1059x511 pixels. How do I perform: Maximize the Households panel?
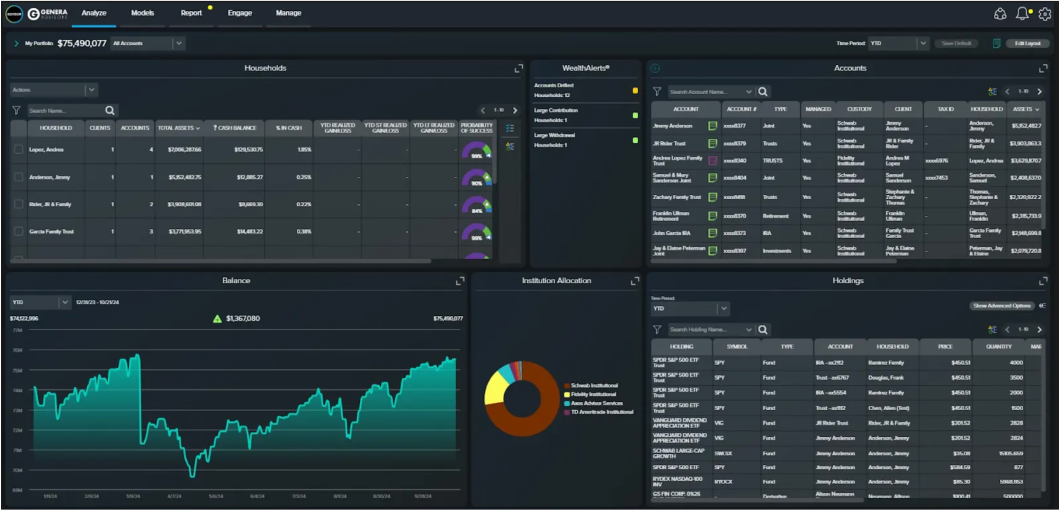pyautogui.click(x=519, y=68)
